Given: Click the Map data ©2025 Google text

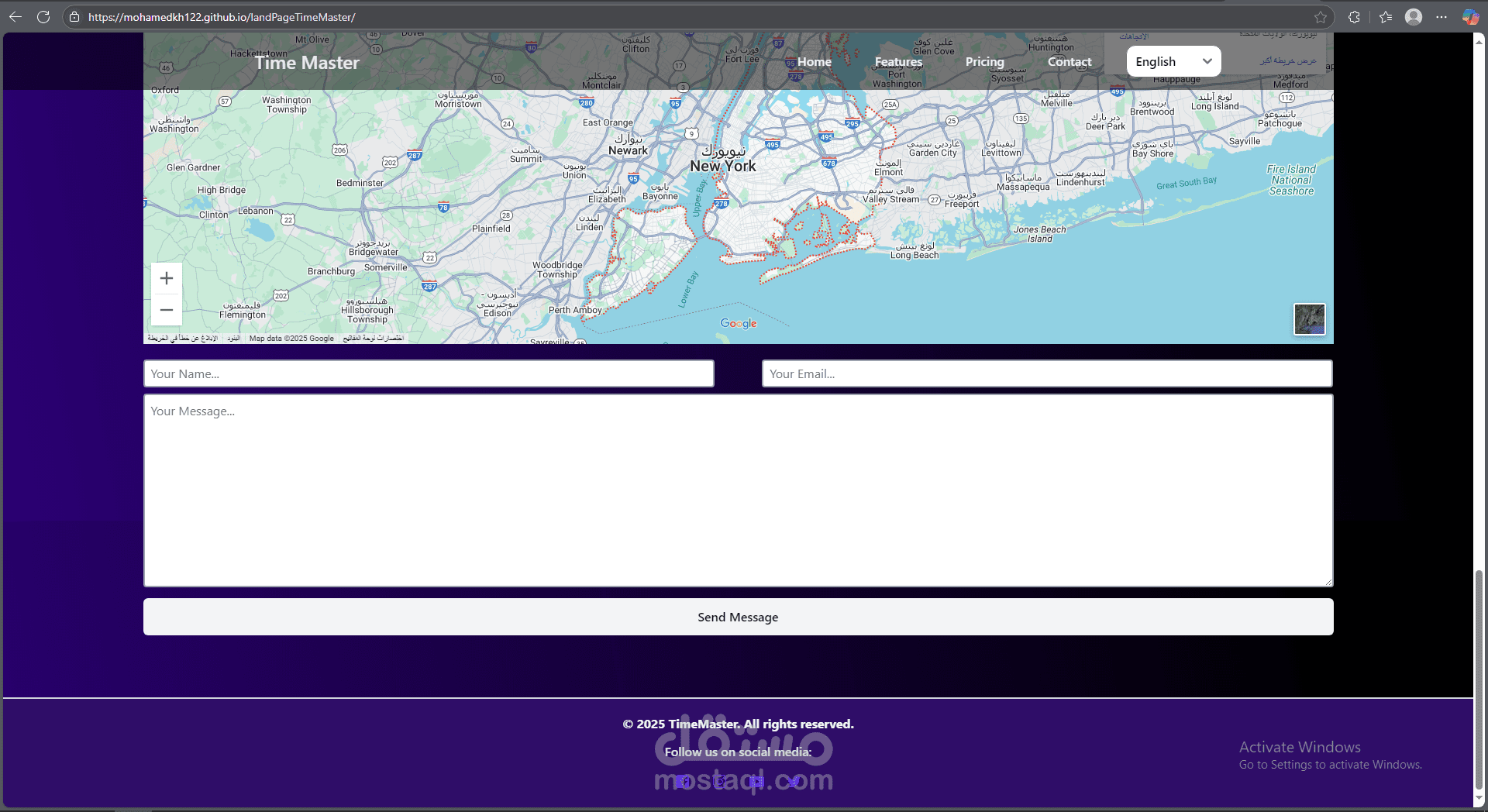Looking at the screenshot, I should click(x=291, y=339).
